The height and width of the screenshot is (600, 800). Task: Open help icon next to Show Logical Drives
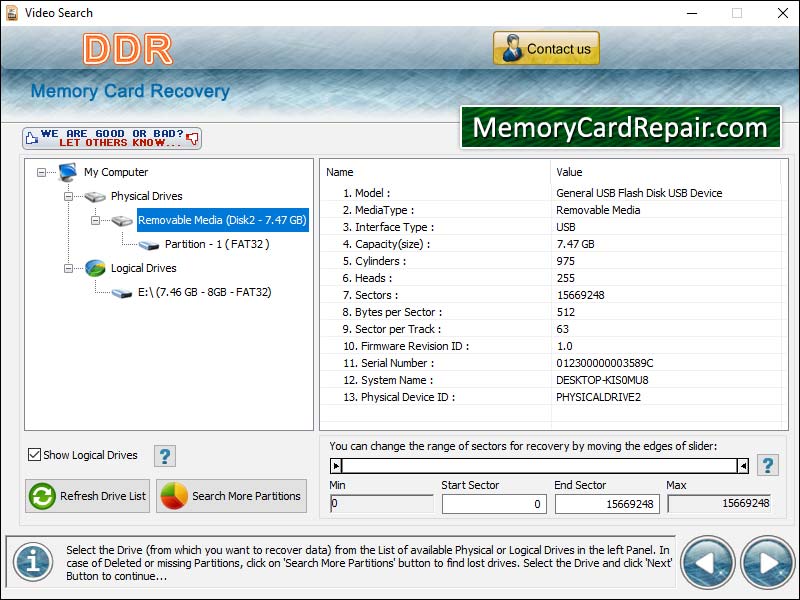(165, 456)
